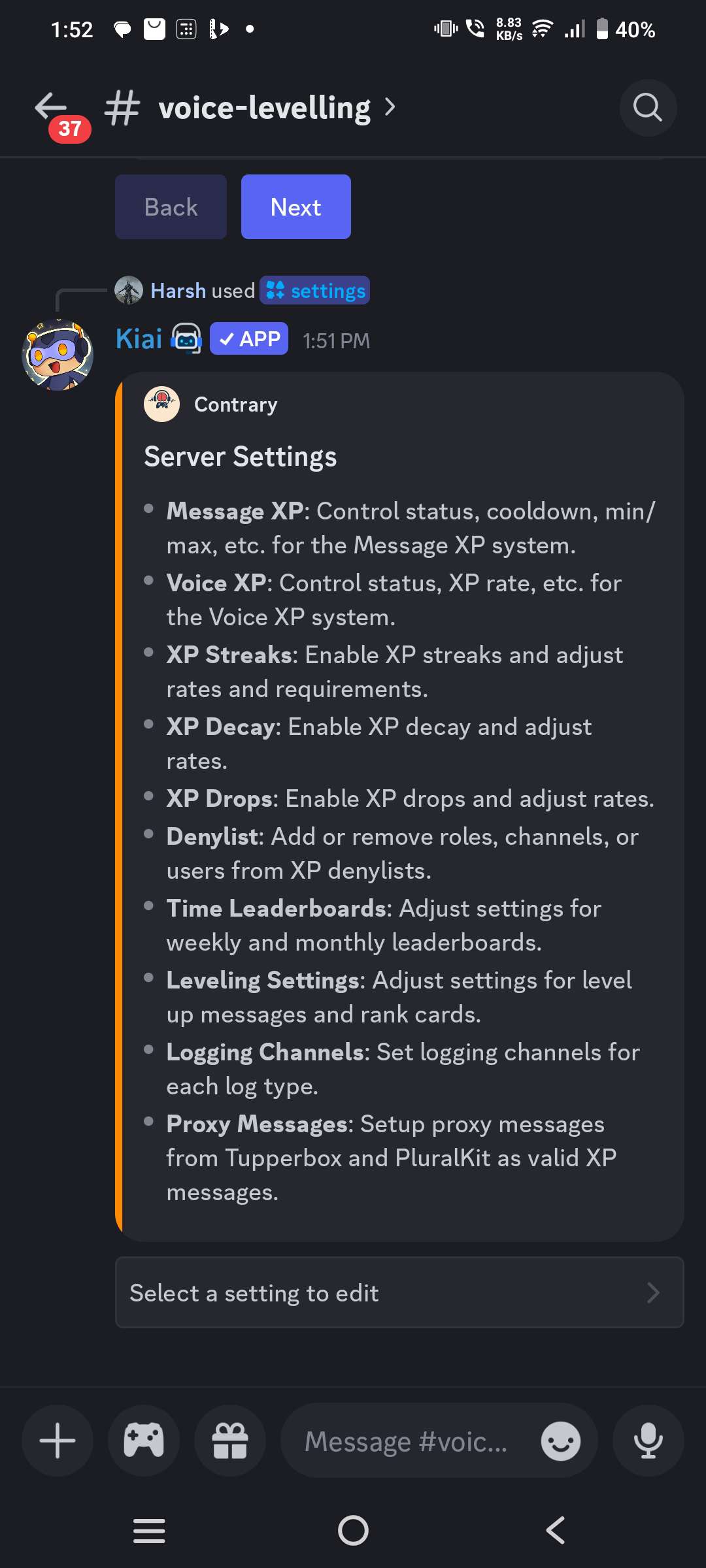Expand the 'Select a setting to edit' dropdown
This screenshot has width=706, height=1568.
[399, 1292]
